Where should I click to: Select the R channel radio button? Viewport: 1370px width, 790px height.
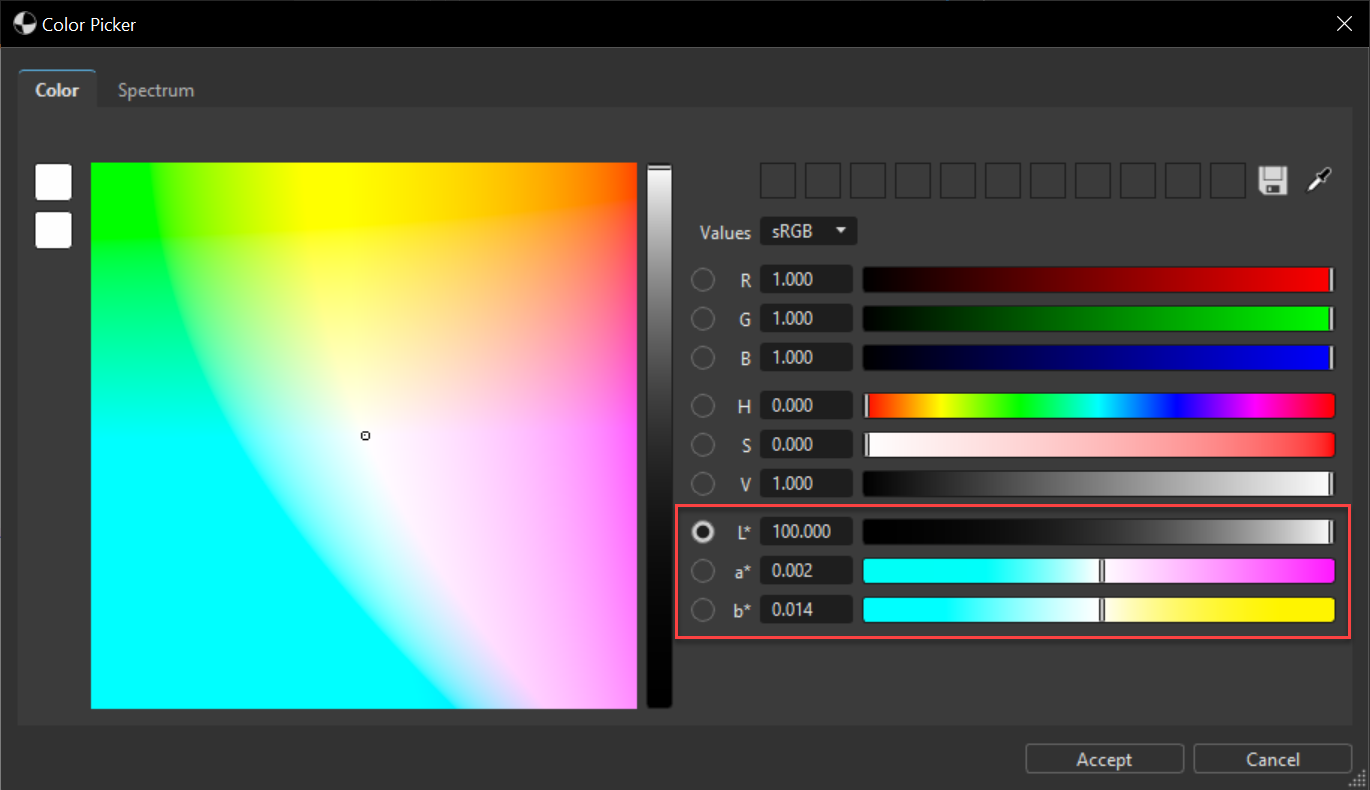tap(703, 279)
